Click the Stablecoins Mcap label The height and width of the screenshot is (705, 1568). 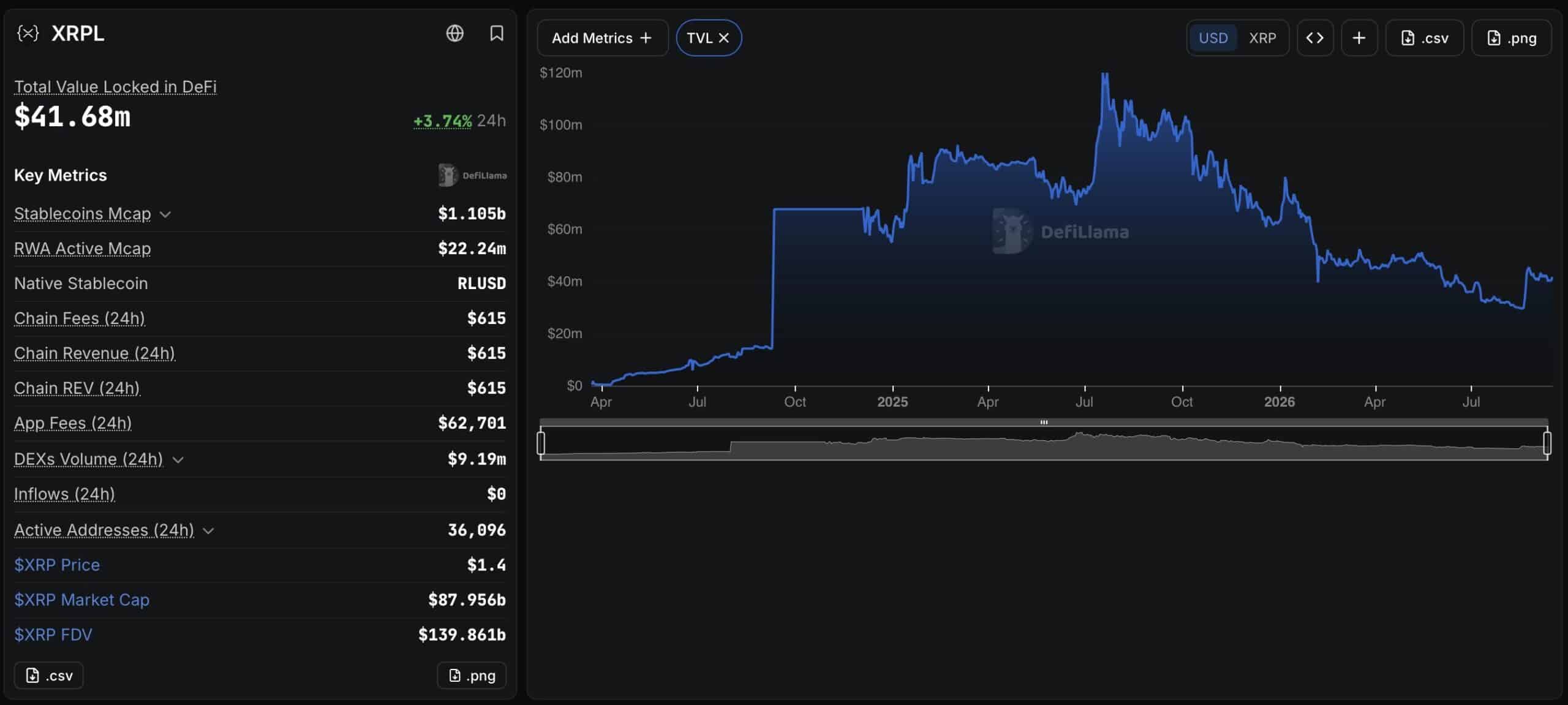tap(82, 213)
